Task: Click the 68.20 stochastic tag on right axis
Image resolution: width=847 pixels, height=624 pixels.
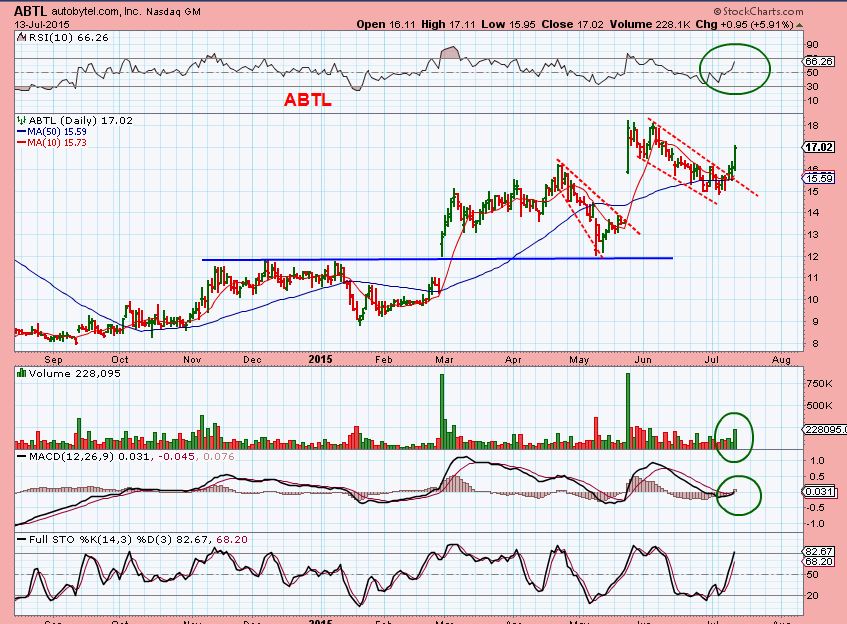Action: (x=819, y=562)
